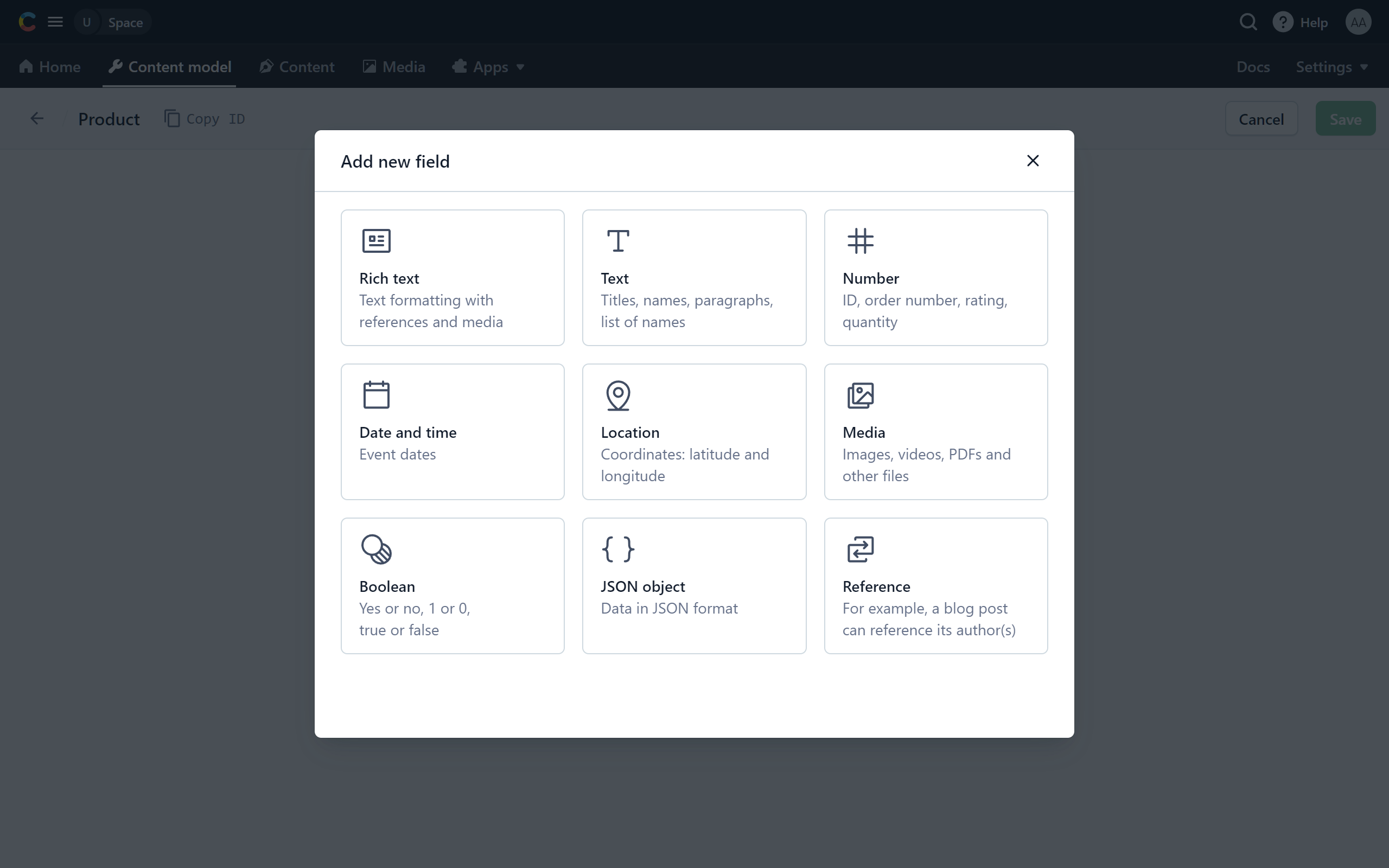Select the JSON object braces icon
The height and width of the screenshot is (868, 1389).
pos(617,549)
